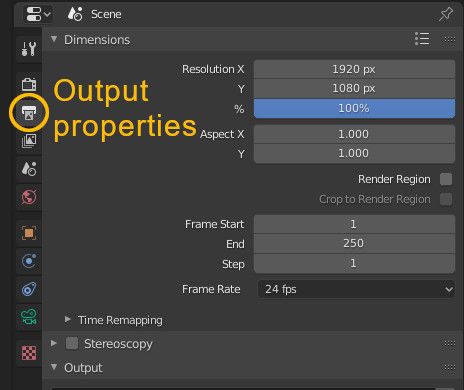The height and width of the screenshot is (390, 464).
Task: Click the frame Step field
Action: click(354, 263)
